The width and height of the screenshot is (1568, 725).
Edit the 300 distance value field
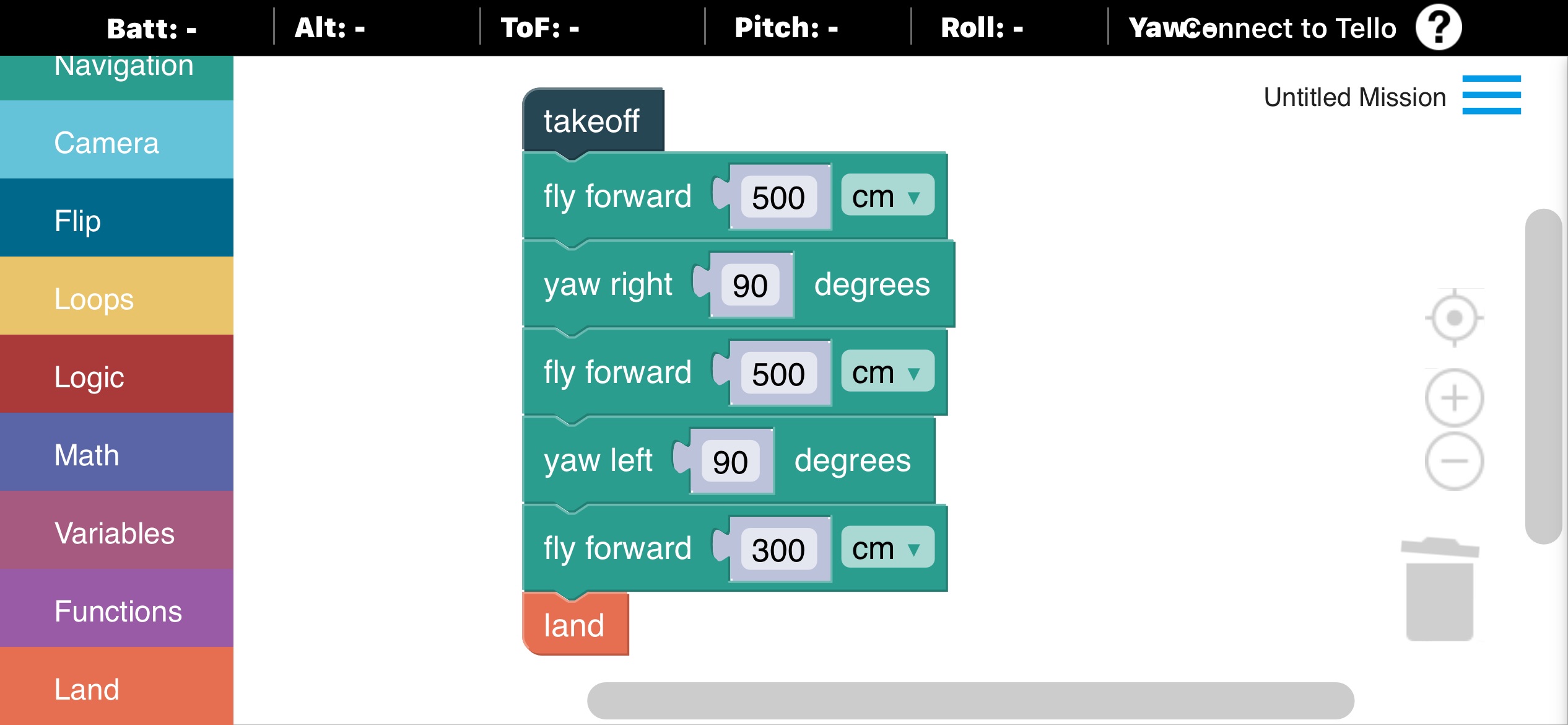[778, 550]
